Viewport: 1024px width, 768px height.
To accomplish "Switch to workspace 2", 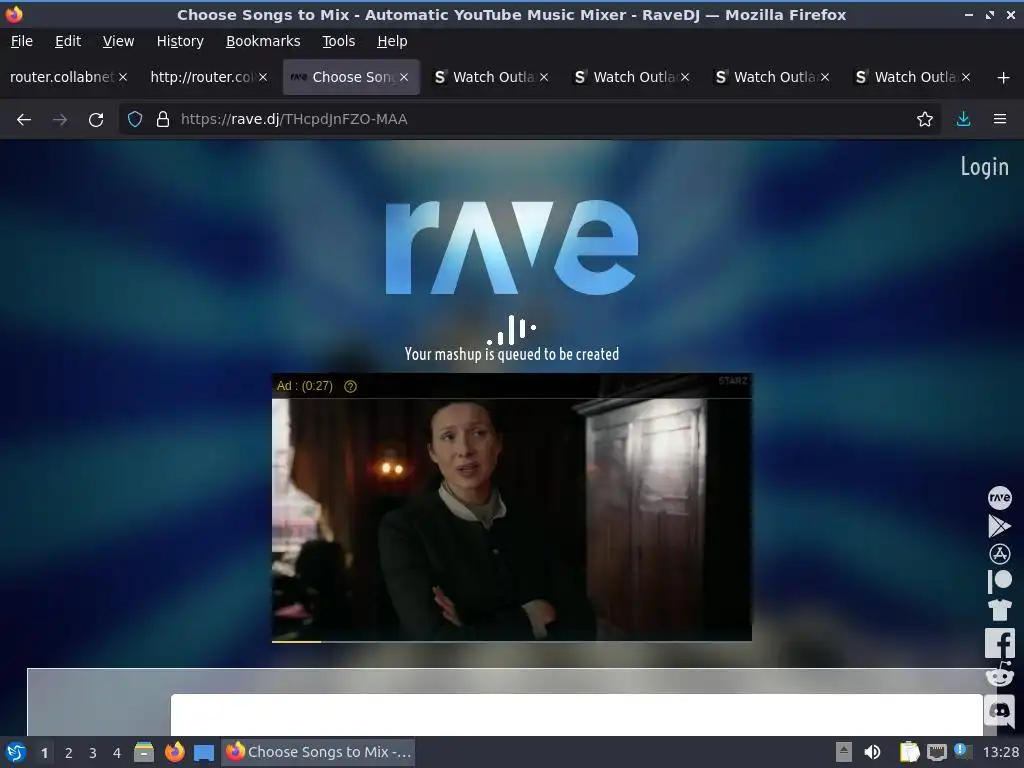I will [x=69, y=753].
